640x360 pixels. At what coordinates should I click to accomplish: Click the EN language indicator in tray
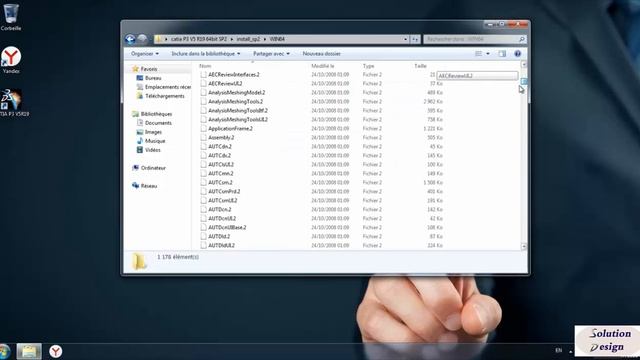(x=558, y=350)
